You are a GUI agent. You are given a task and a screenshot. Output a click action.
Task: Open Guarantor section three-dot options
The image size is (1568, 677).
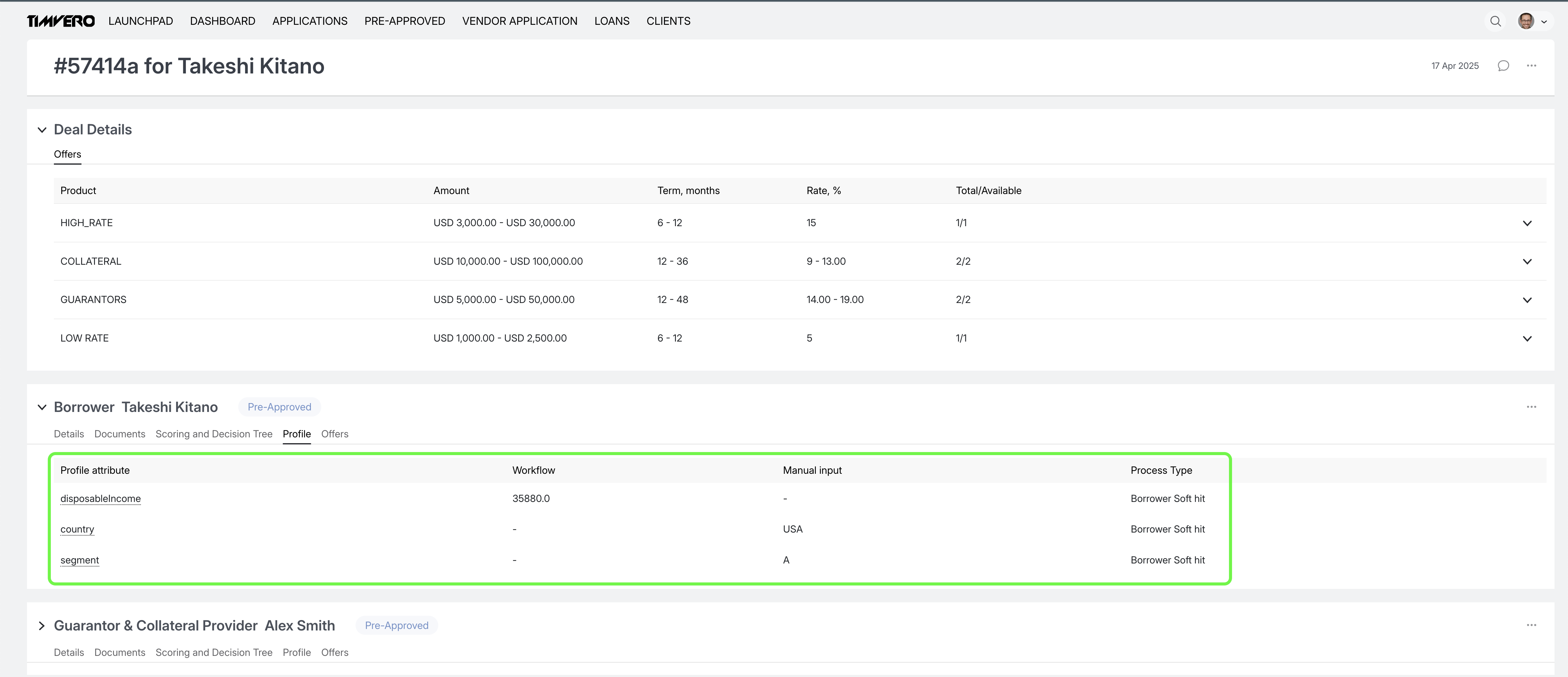(x=1531, y=625)
